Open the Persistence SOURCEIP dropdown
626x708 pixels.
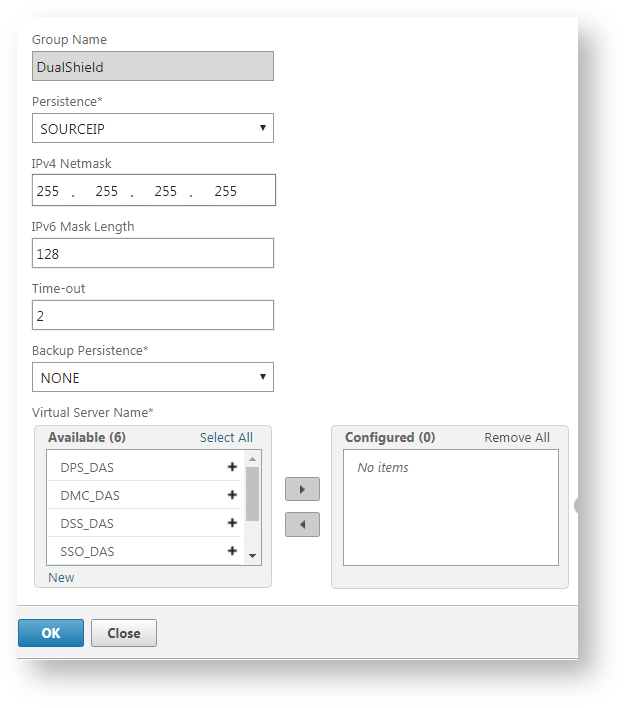153,128
